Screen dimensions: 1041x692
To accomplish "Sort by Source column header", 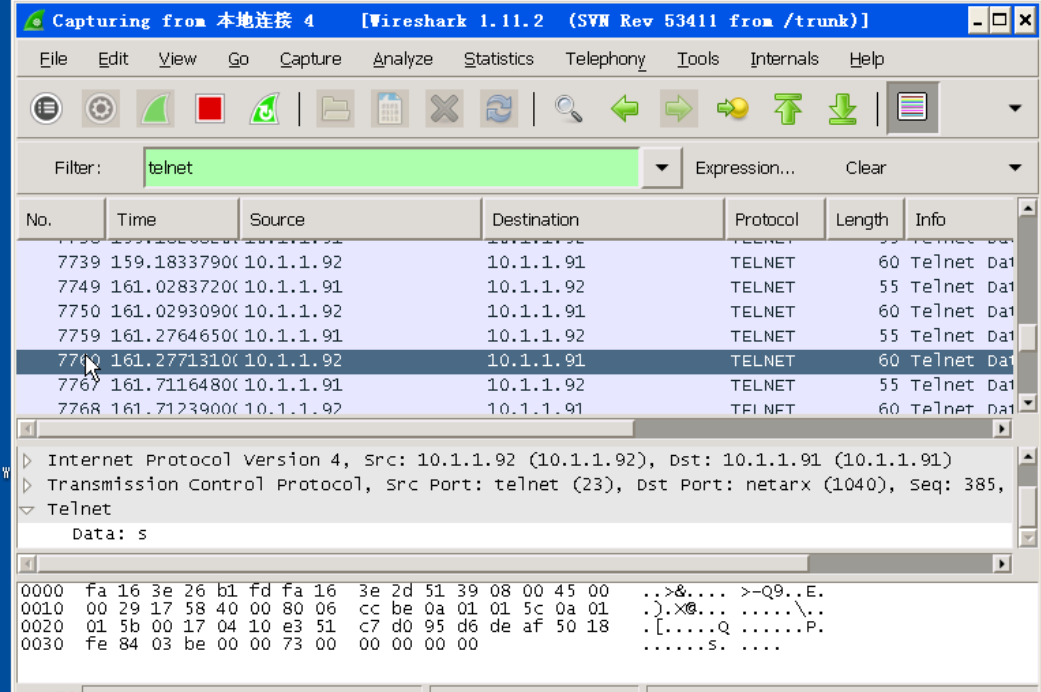I will (x=360, y=219).
